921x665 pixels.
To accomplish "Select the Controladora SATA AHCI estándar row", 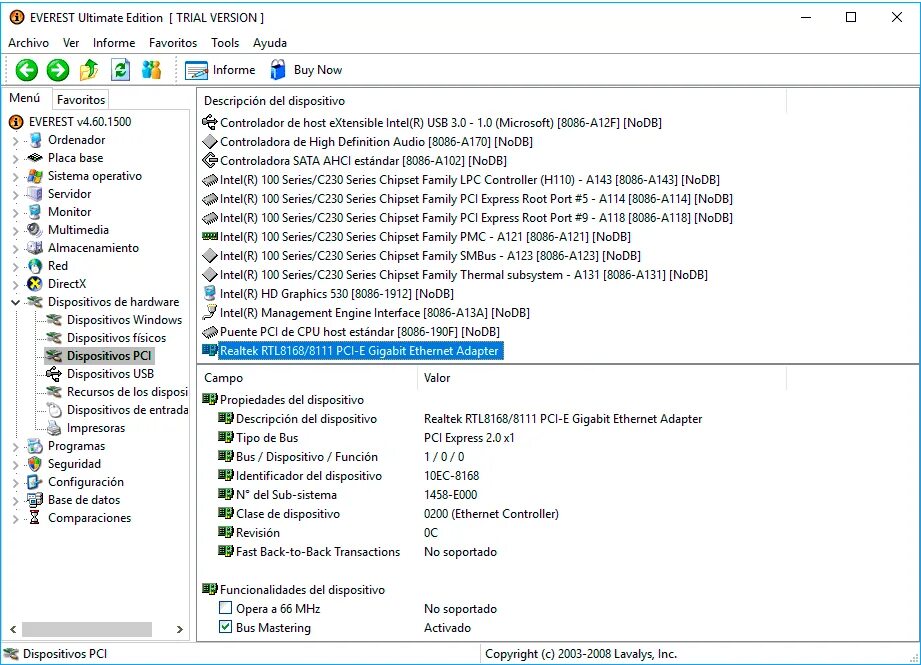I will 363,160.
